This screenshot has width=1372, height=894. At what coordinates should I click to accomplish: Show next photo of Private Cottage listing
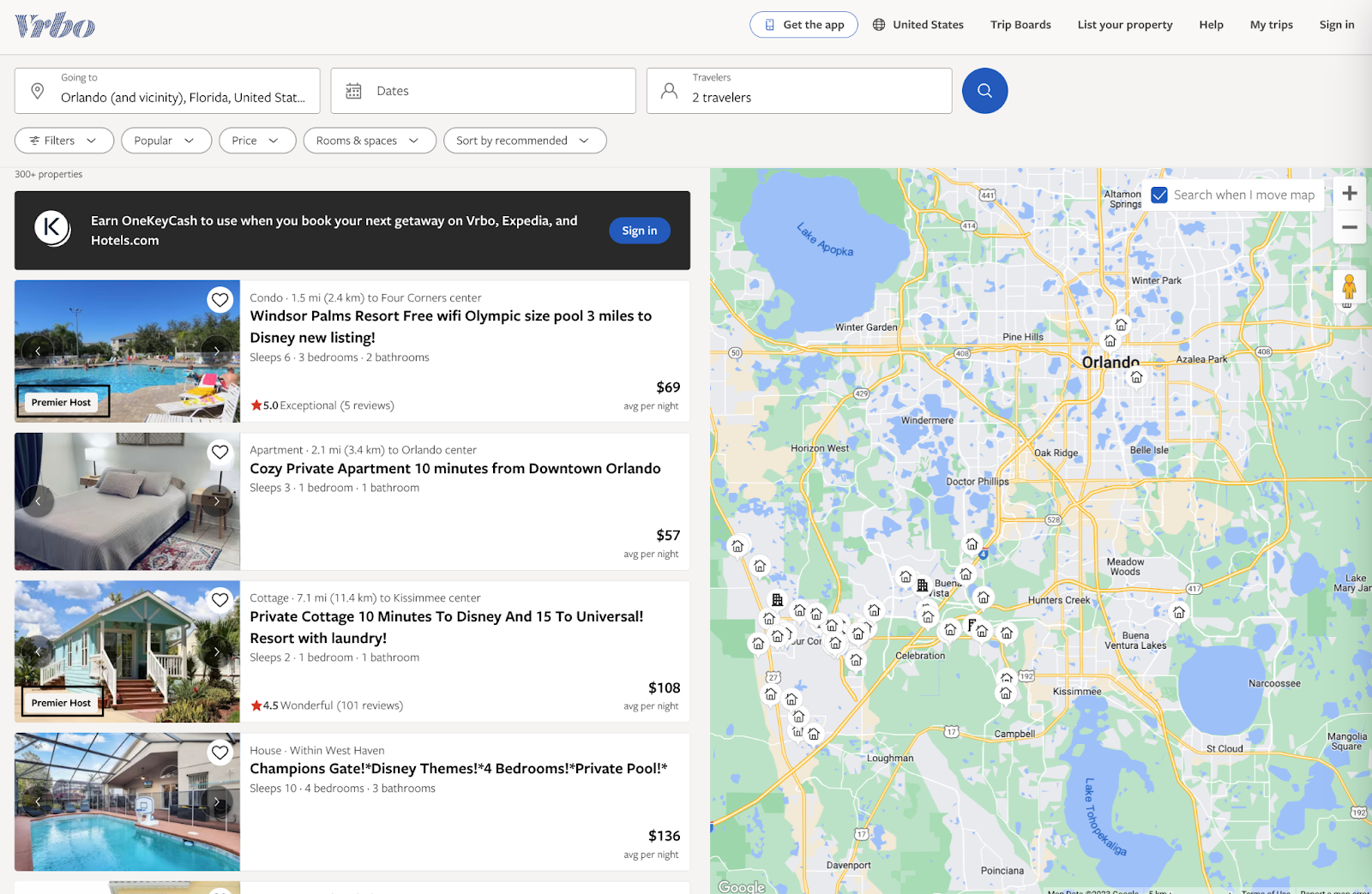(217, 651)
